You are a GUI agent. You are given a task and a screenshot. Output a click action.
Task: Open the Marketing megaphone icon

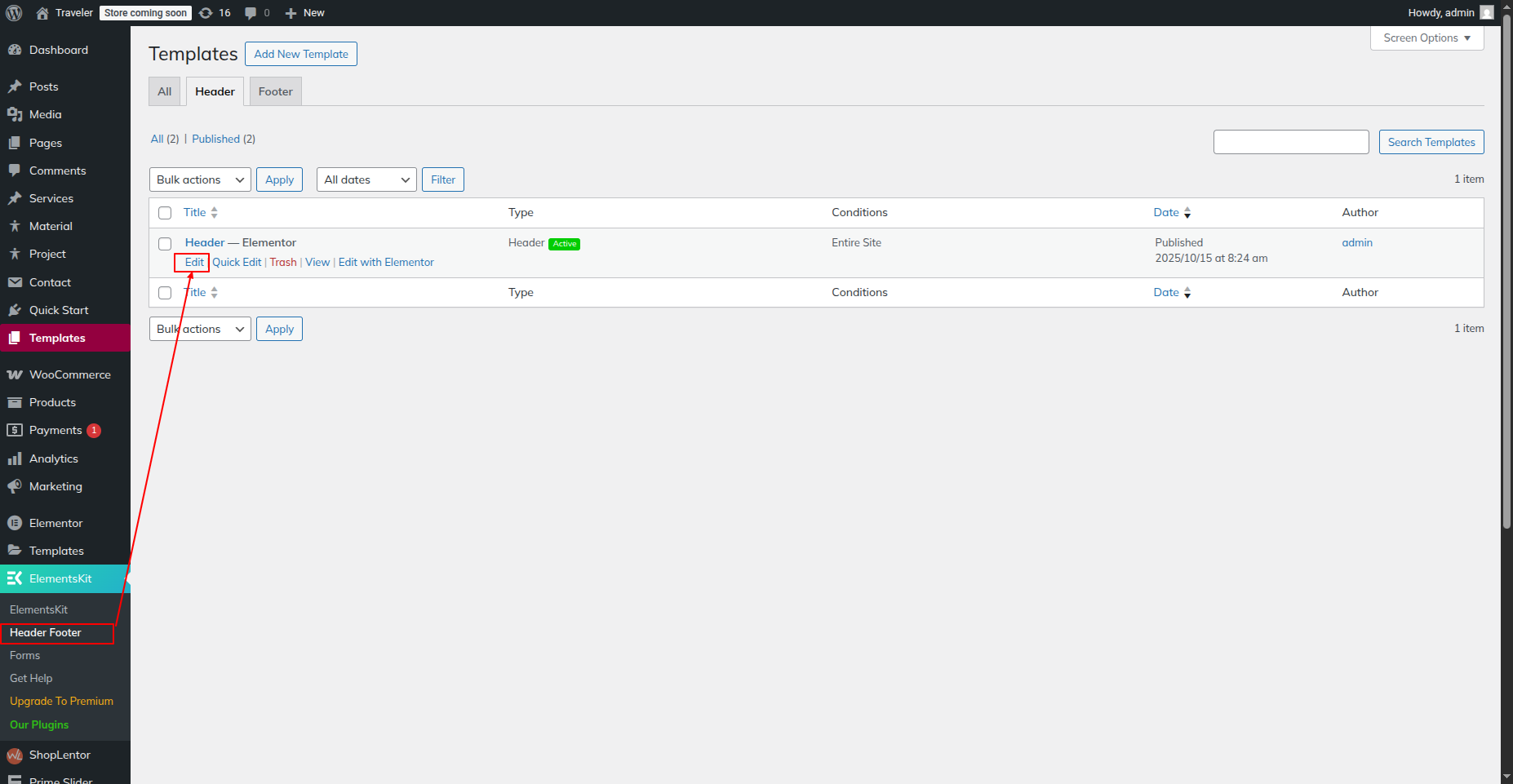(x=15, y=486)
